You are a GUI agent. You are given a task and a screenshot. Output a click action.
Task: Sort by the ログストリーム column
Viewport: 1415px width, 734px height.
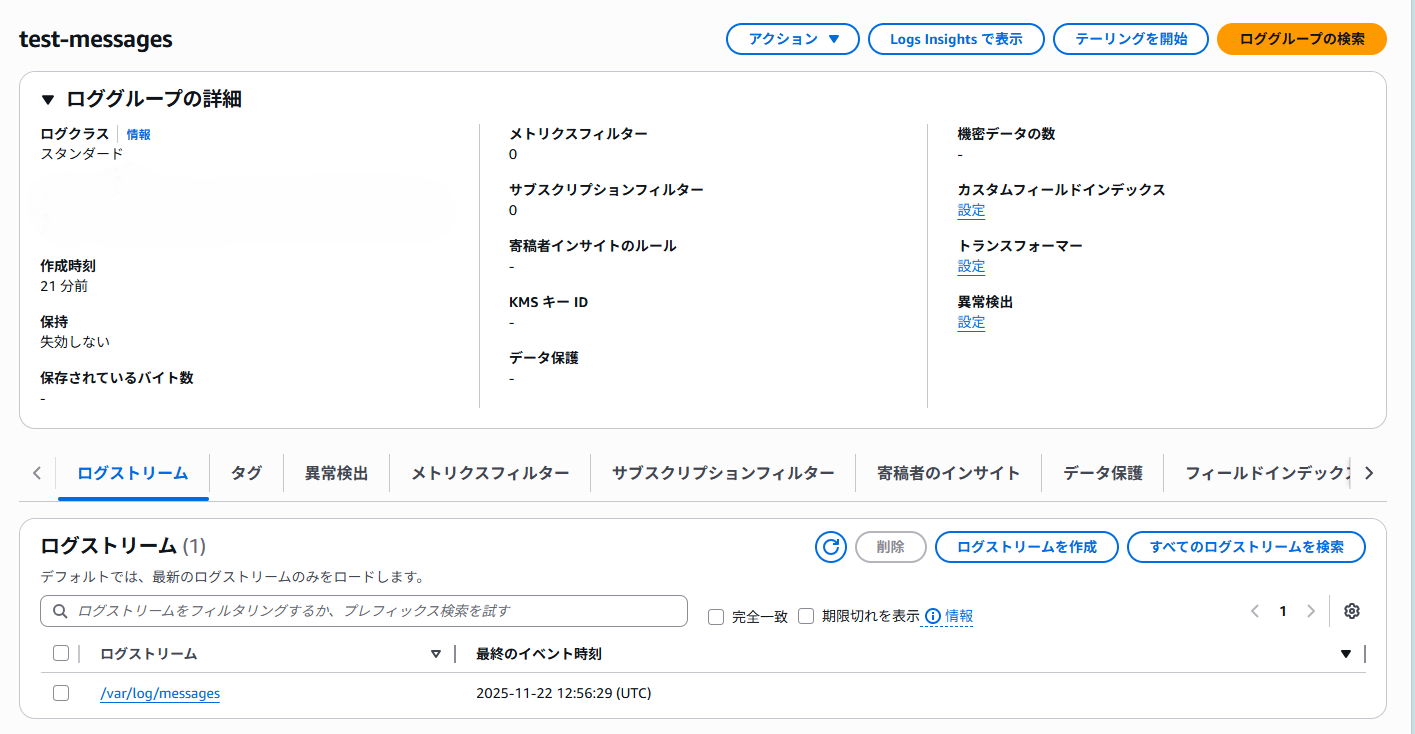[436, 653]
